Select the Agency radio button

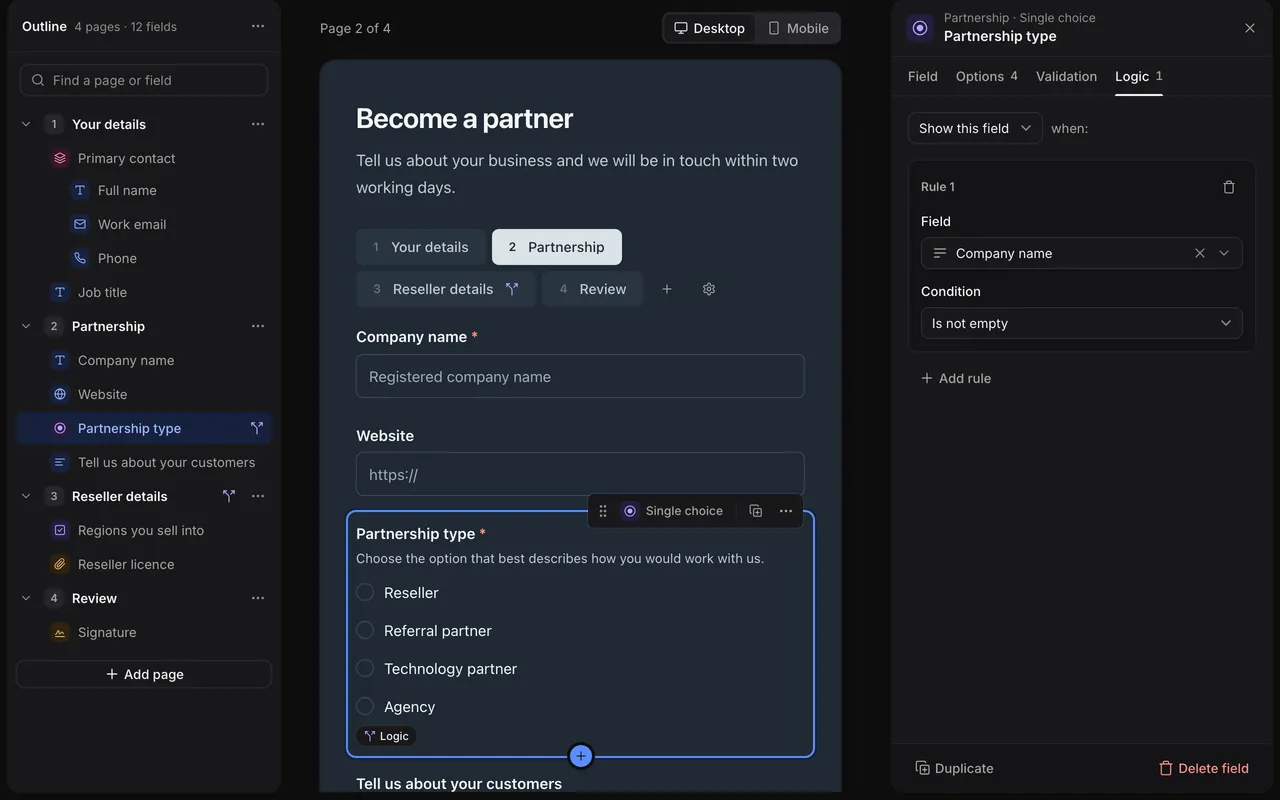click(x=365, y=706)
